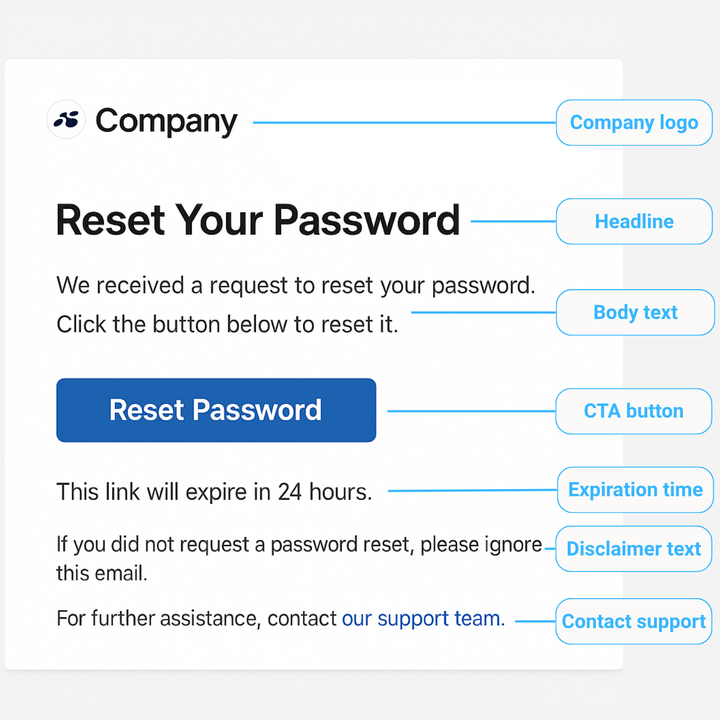
Task: Click the connector line pointing to CTA button label
Action: pyautogui.click(x=470, y=411)
